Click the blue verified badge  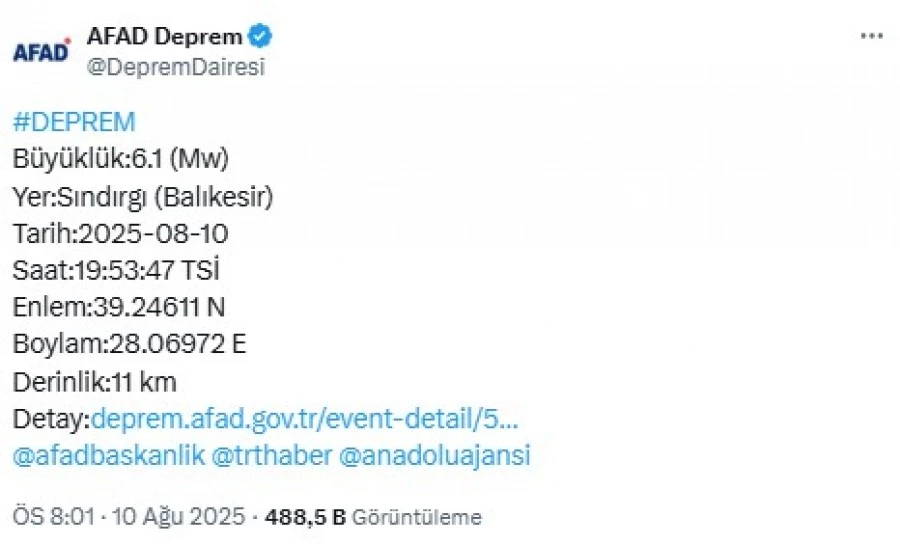261,38
